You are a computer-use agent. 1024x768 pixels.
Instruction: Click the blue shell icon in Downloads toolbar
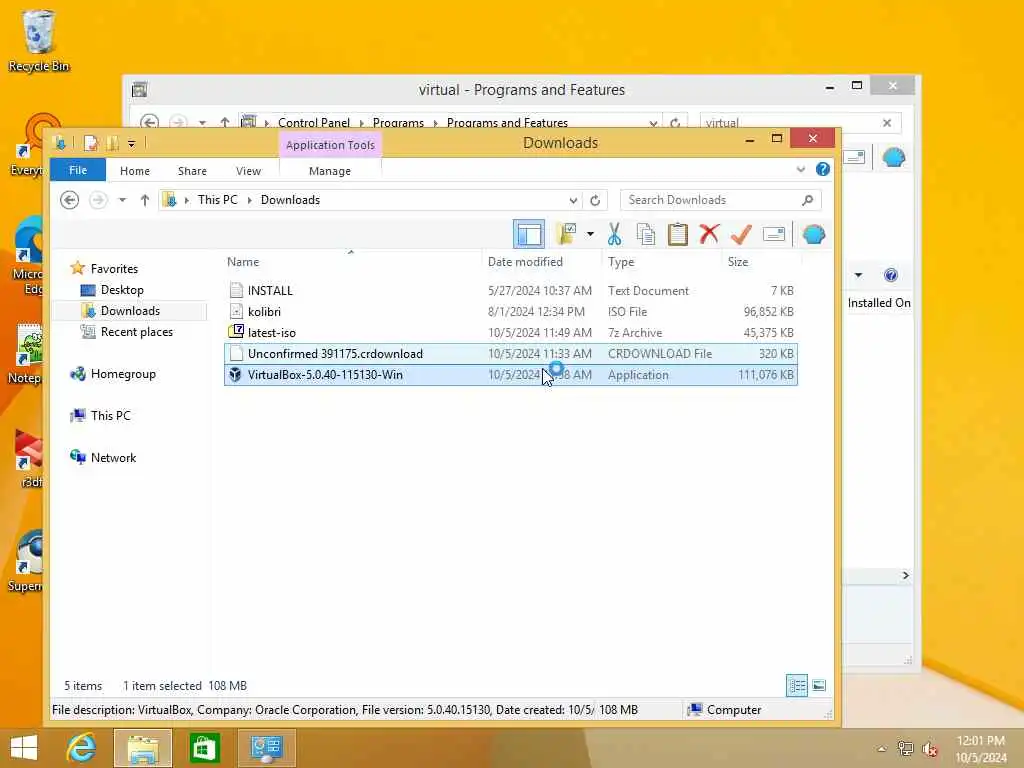pyautogui.click(x=814, y=234)
